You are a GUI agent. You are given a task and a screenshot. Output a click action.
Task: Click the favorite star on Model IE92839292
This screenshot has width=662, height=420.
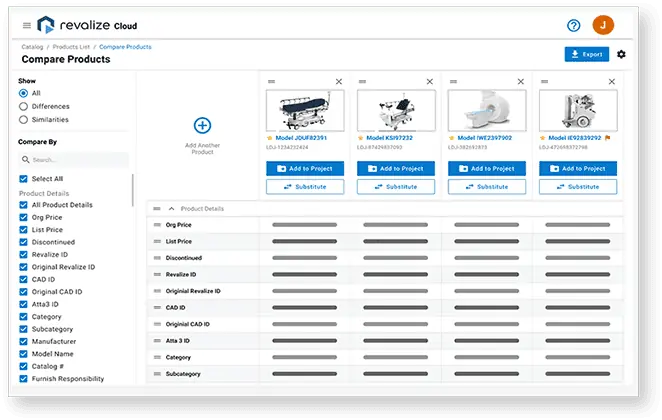coord(543,138)
